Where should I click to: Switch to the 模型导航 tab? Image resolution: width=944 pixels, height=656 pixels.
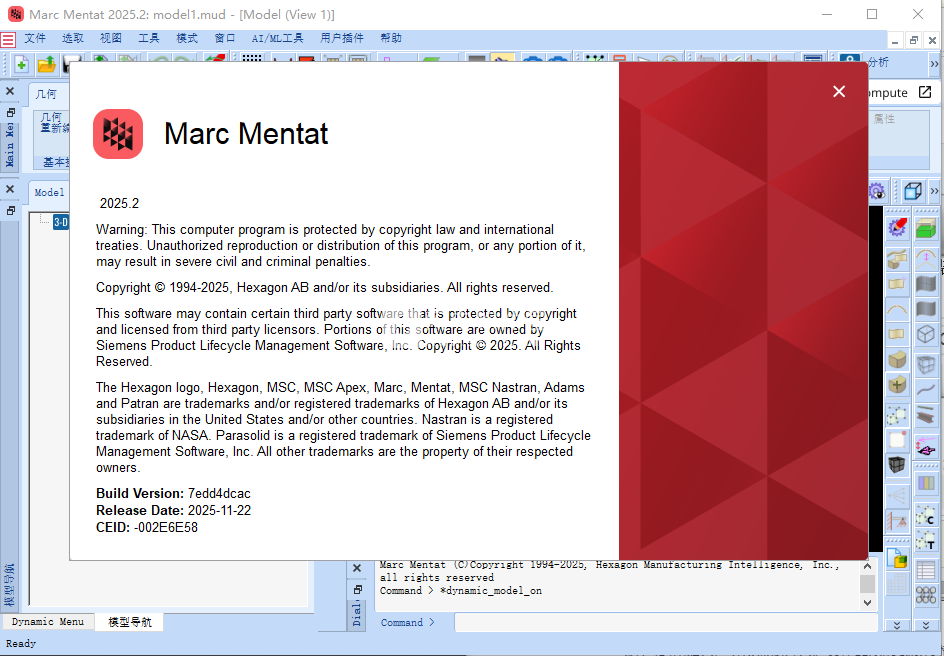pyautogui.click(x=130, y=622)
